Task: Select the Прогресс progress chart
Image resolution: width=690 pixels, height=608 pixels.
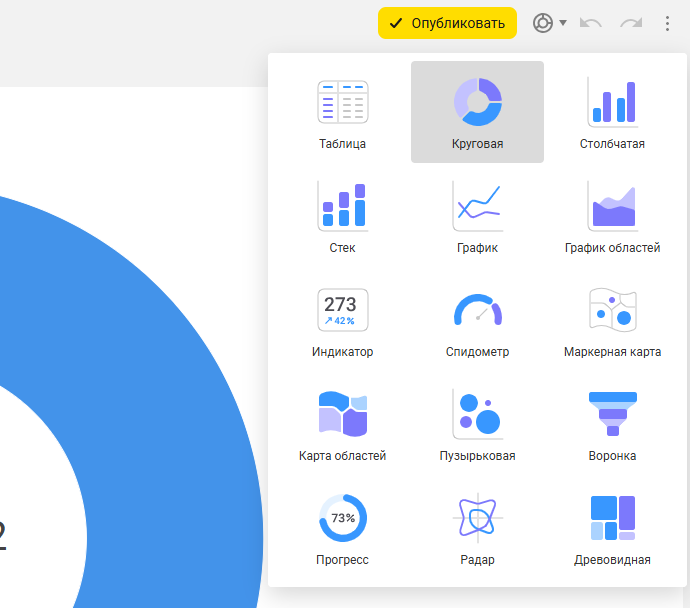Action: 342,528
